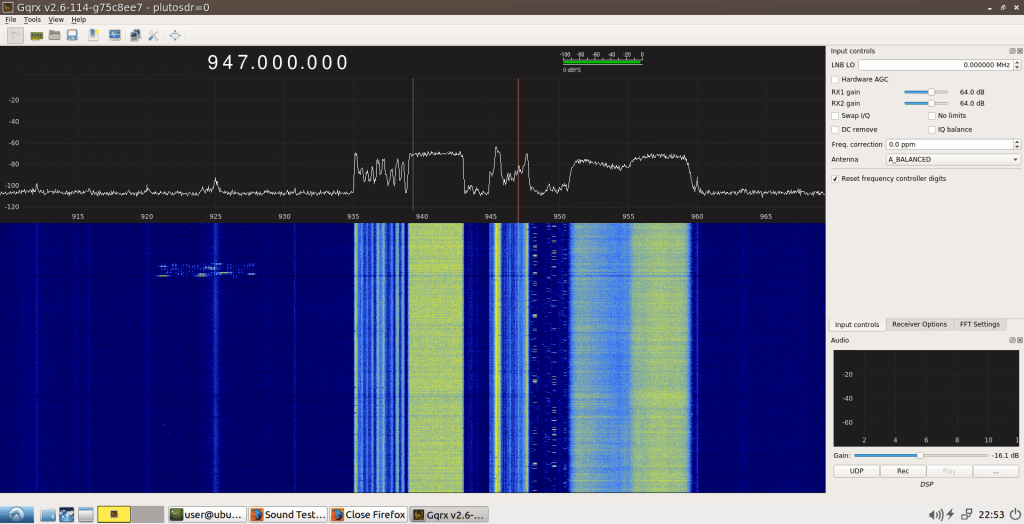Click the full screen arrows icon
The width and height of the screenshot is (1024, 524).
click(175, 36)
